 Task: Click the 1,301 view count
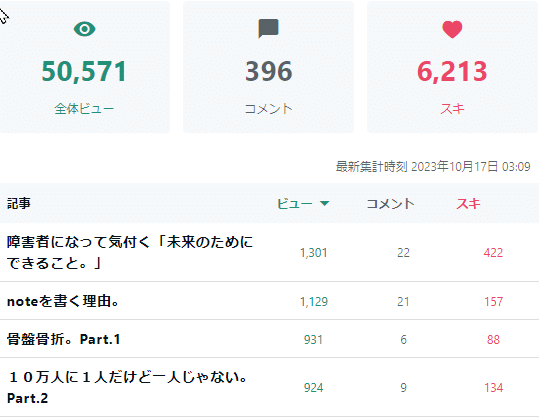coord(314,253)
